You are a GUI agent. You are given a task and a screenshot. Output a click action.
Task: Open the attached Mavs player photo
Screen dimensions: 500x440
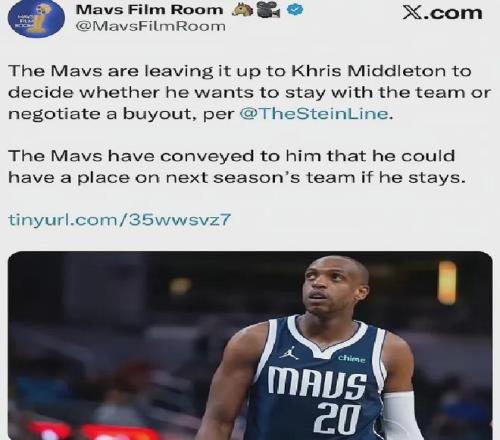click(x=250, y=346)
